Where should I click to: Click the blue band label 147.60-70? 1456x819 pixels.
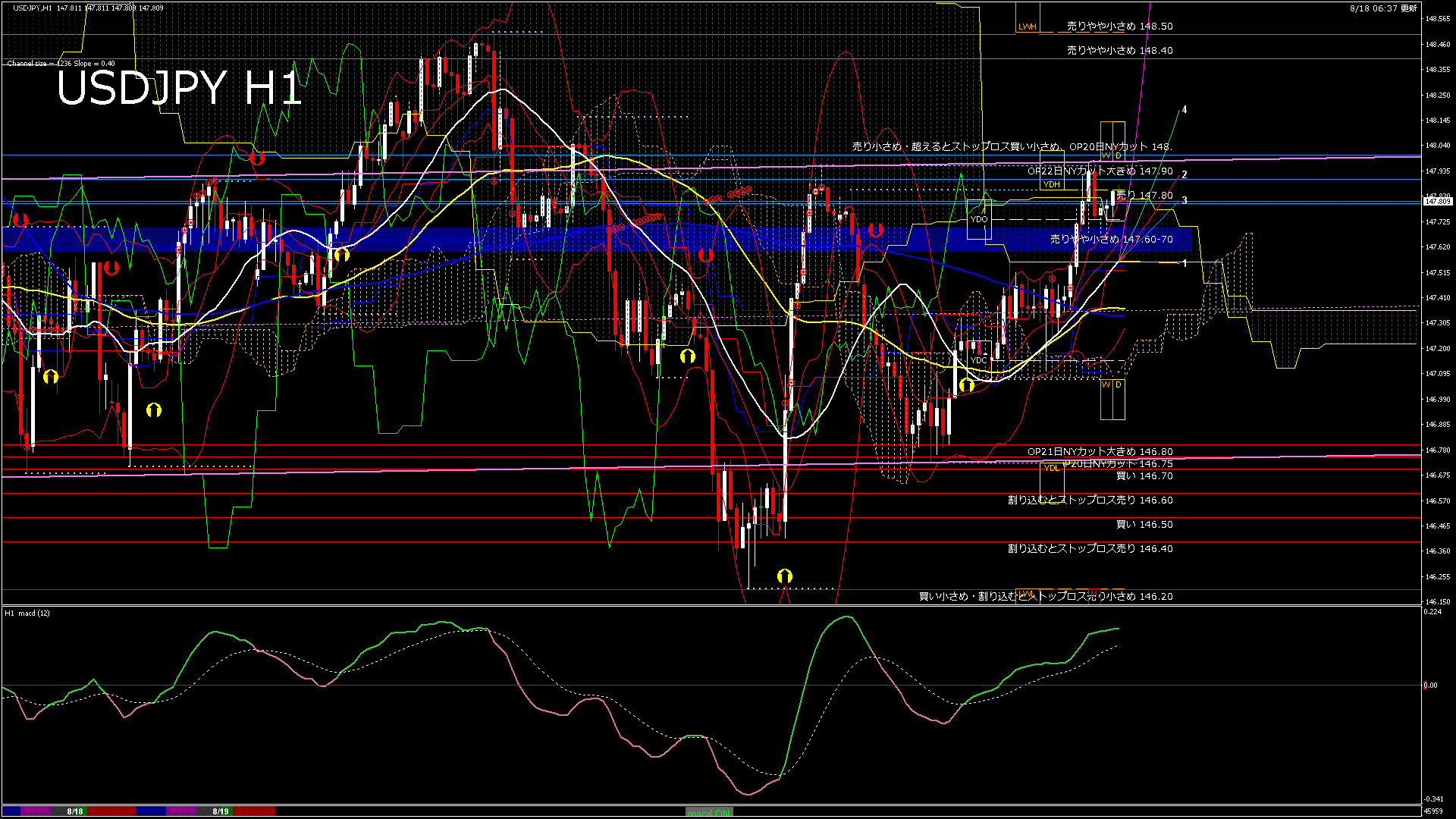point(1111,240)
